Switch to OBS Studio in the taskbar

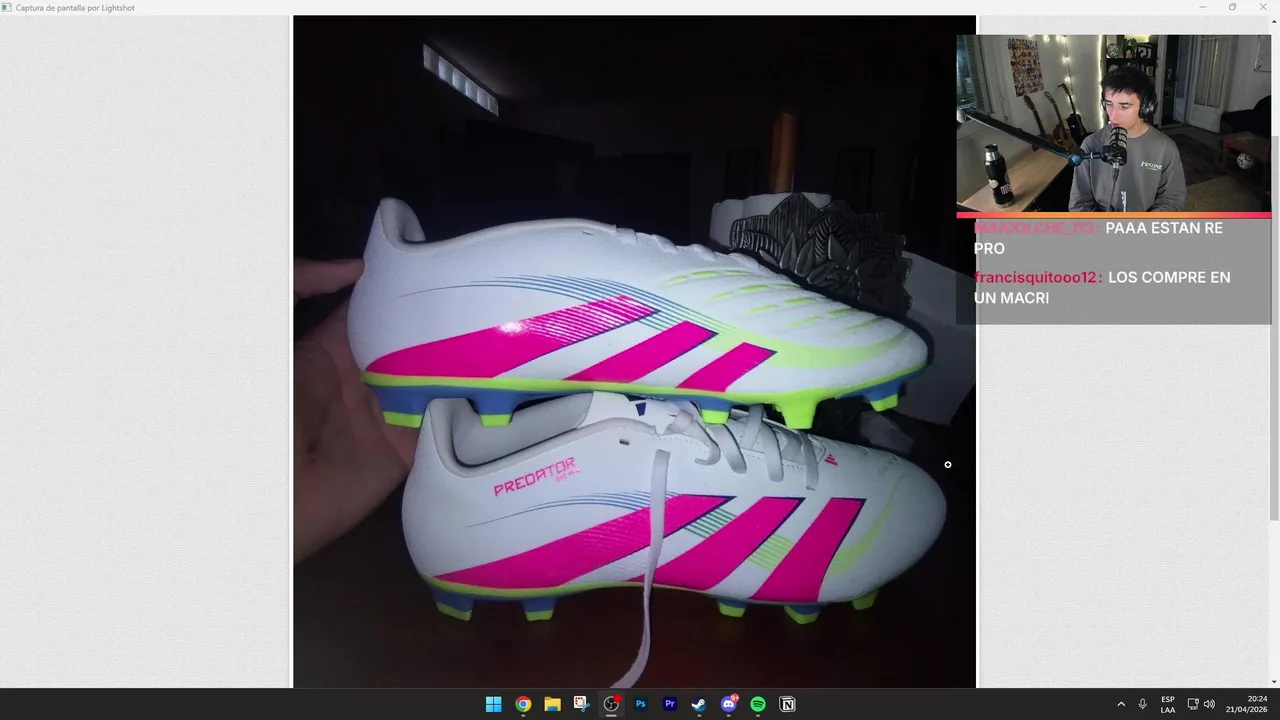click(x=611, y=704)
